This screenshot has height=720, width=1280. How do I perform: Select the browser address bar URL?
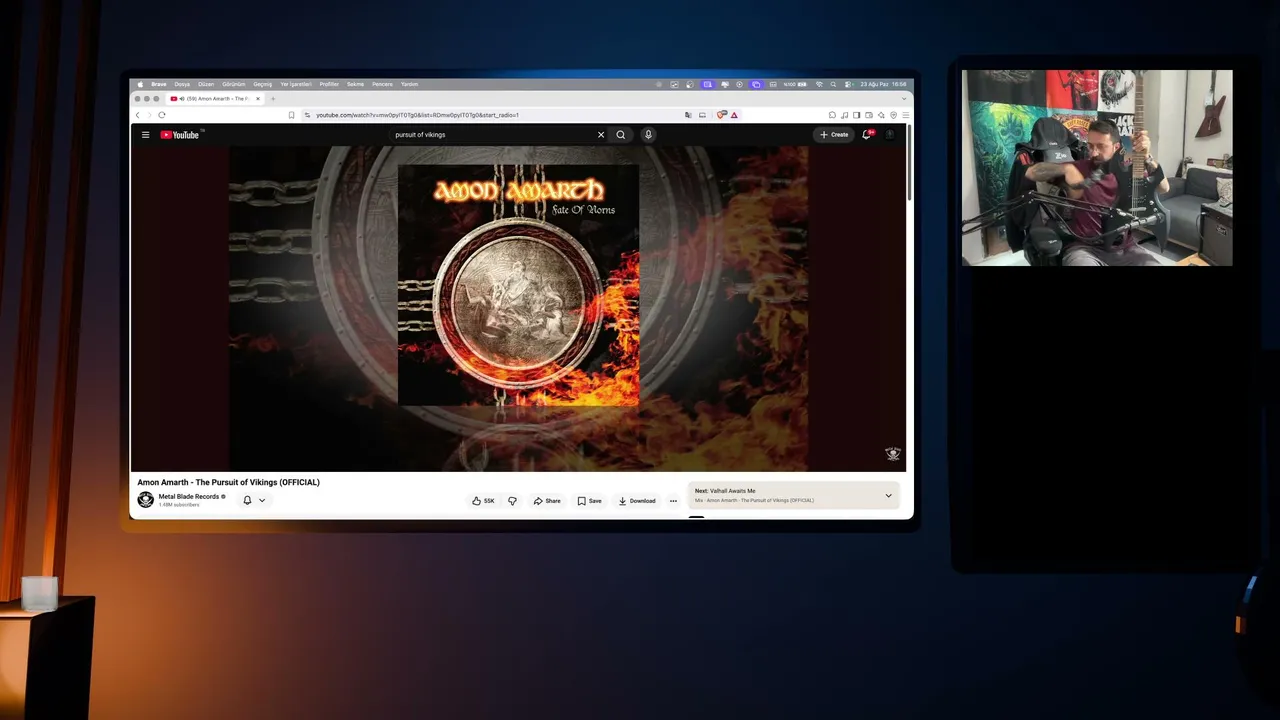tap(418, 115)
